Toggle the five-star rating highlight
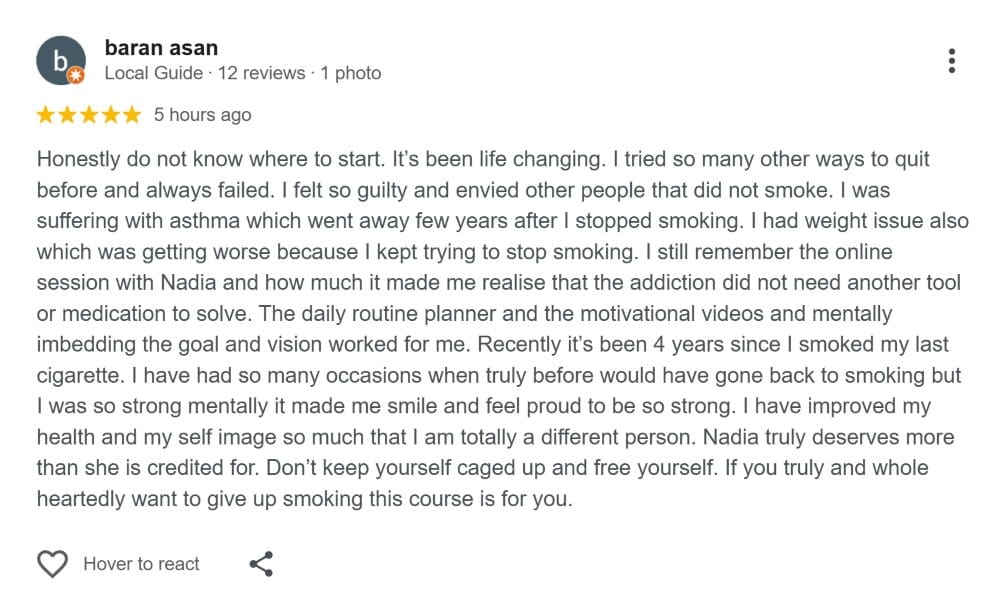The image size is (1000, 605). click(88, 115)
